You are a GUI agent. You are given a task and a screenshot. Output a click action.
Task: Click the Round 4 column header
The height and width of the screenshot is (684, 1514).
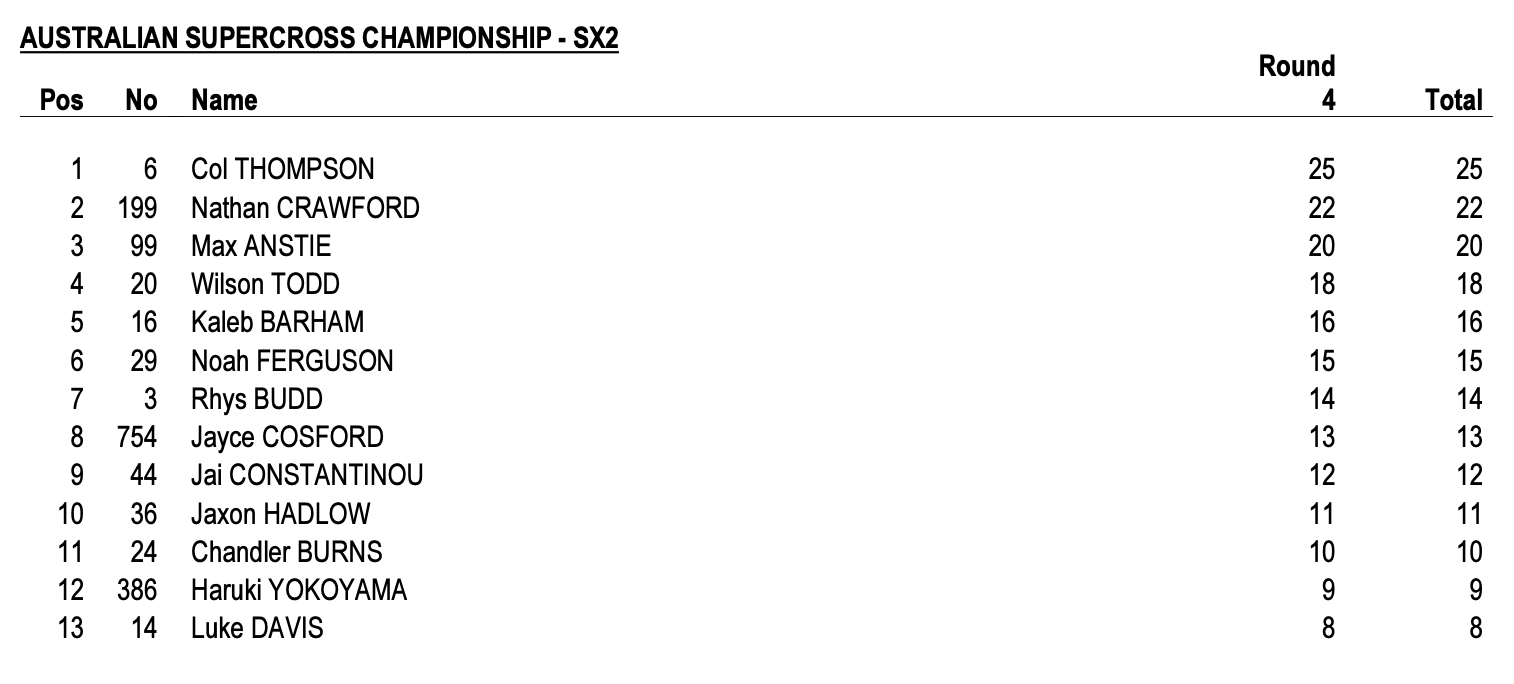point(1297,83)
